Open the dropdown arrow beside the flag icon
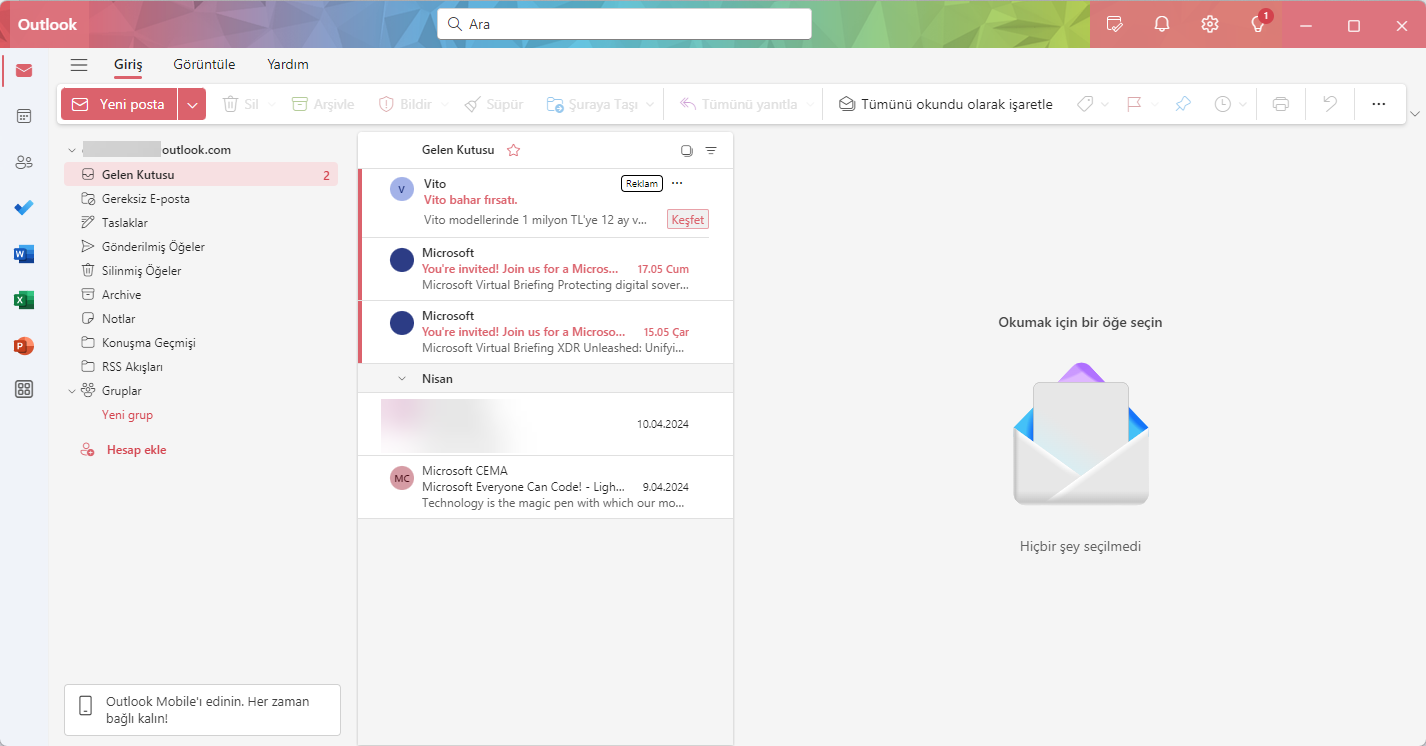Image resolution: width=1426 pixels, height=746 pixels. pos(1155,104)
